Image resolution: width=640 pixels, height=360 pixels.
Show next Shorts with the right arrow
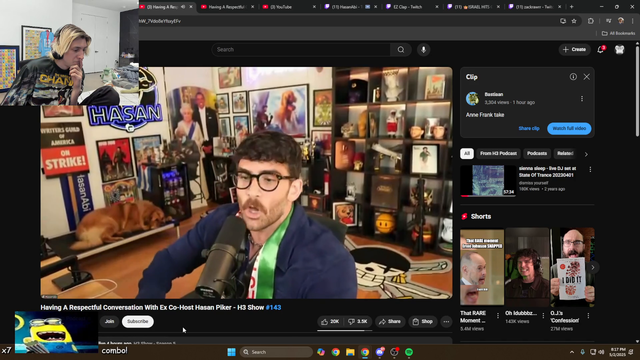[593, 267]
